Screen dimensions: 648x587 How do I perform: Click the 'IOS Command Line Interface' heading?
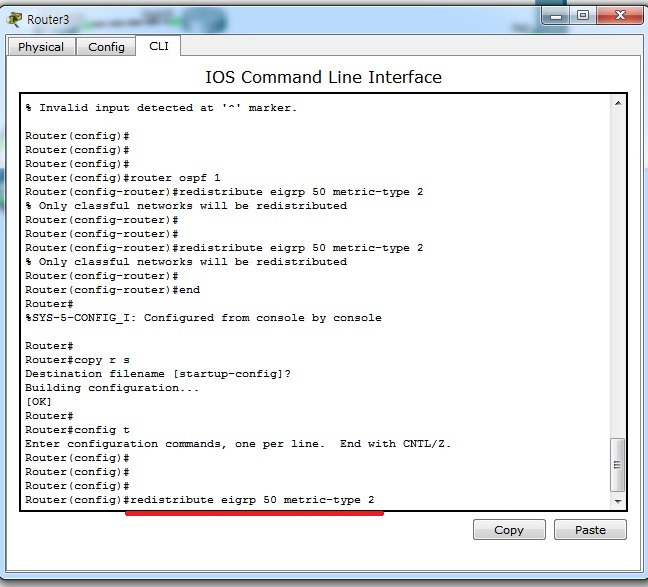[x=324, y=77]
